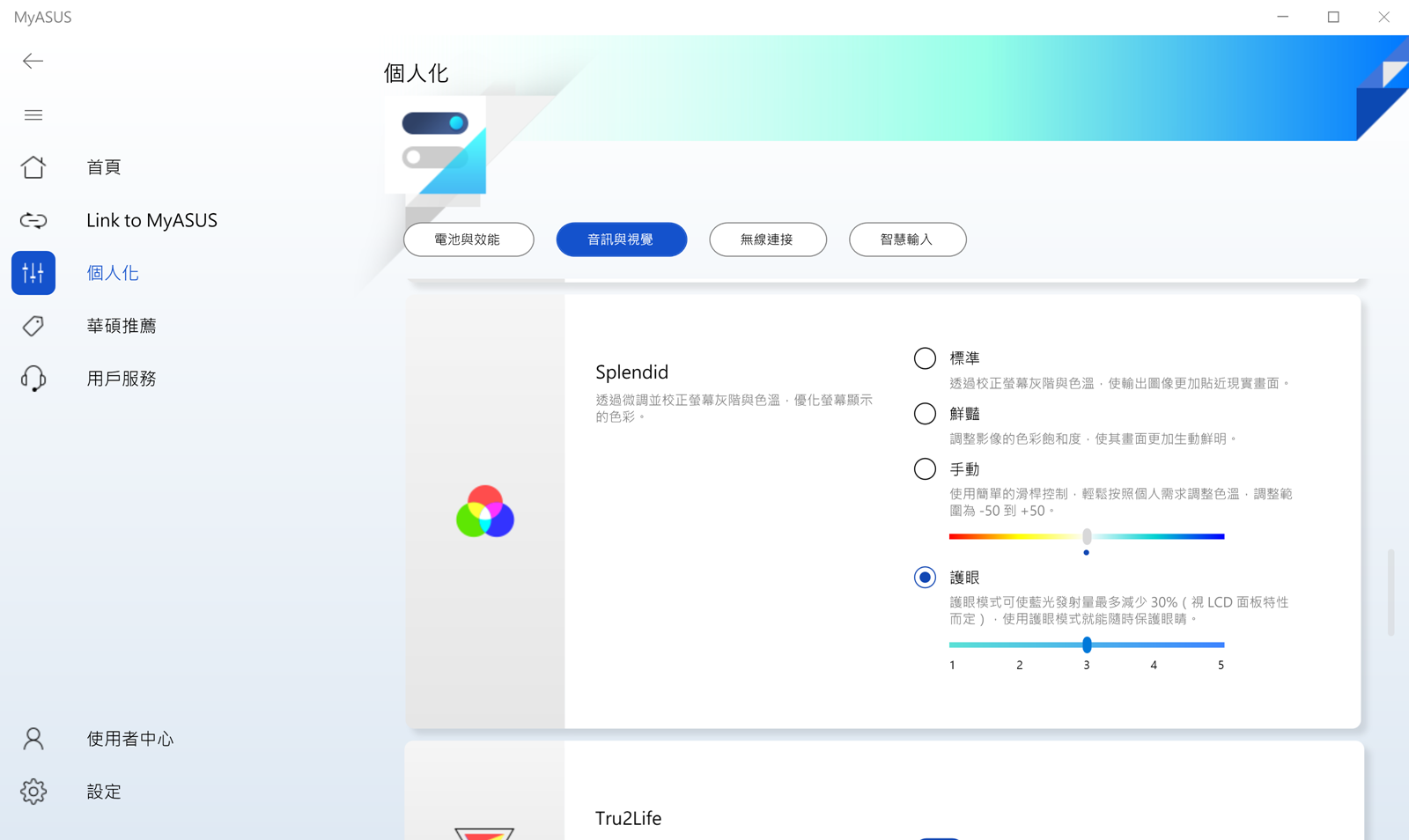The height and width of the screenshot is (840, 1409).
Task: Click the vertical scrollbar on right
Action: [1391, 592]
